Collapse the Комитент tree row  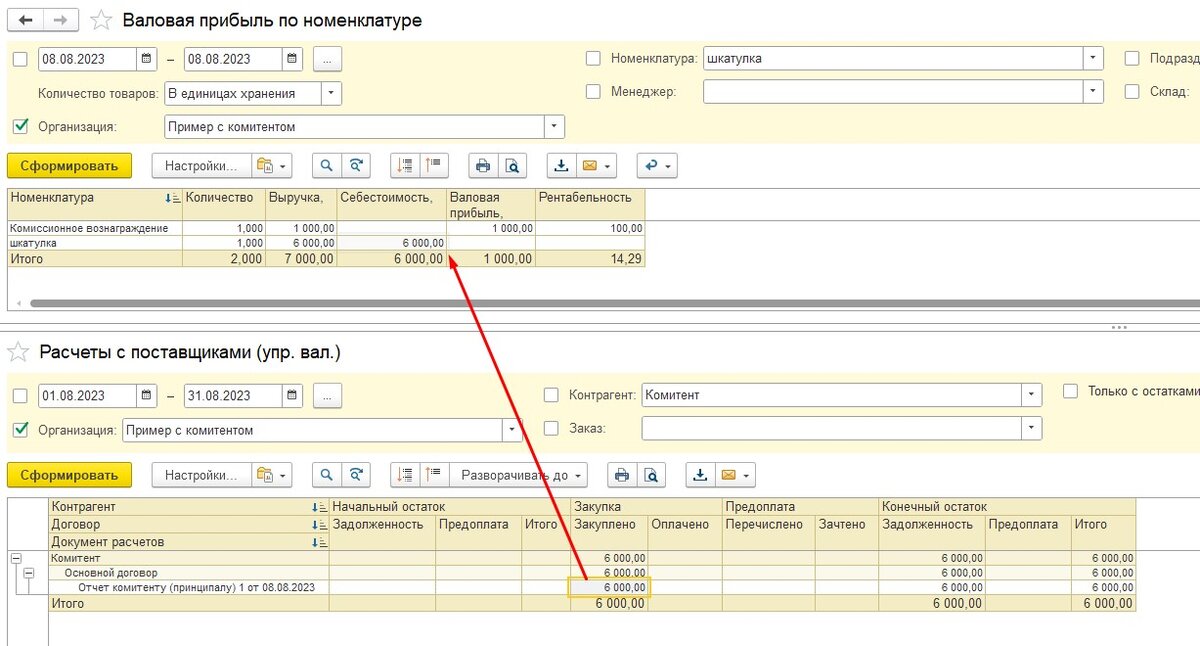click(17, 558)
